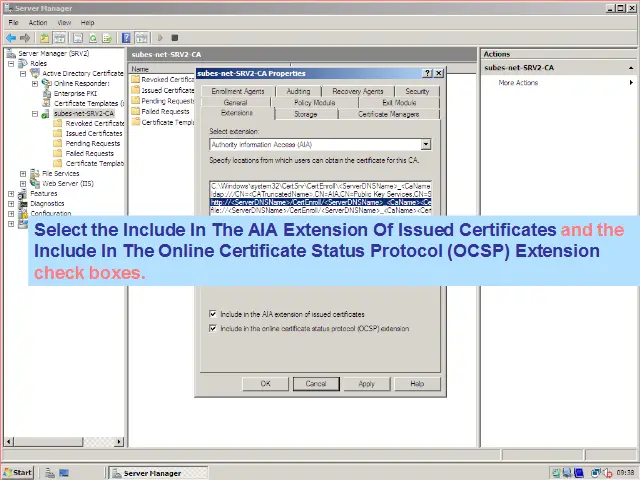
Task: Open the Issued Certificates folder in list
Action: 165,90
